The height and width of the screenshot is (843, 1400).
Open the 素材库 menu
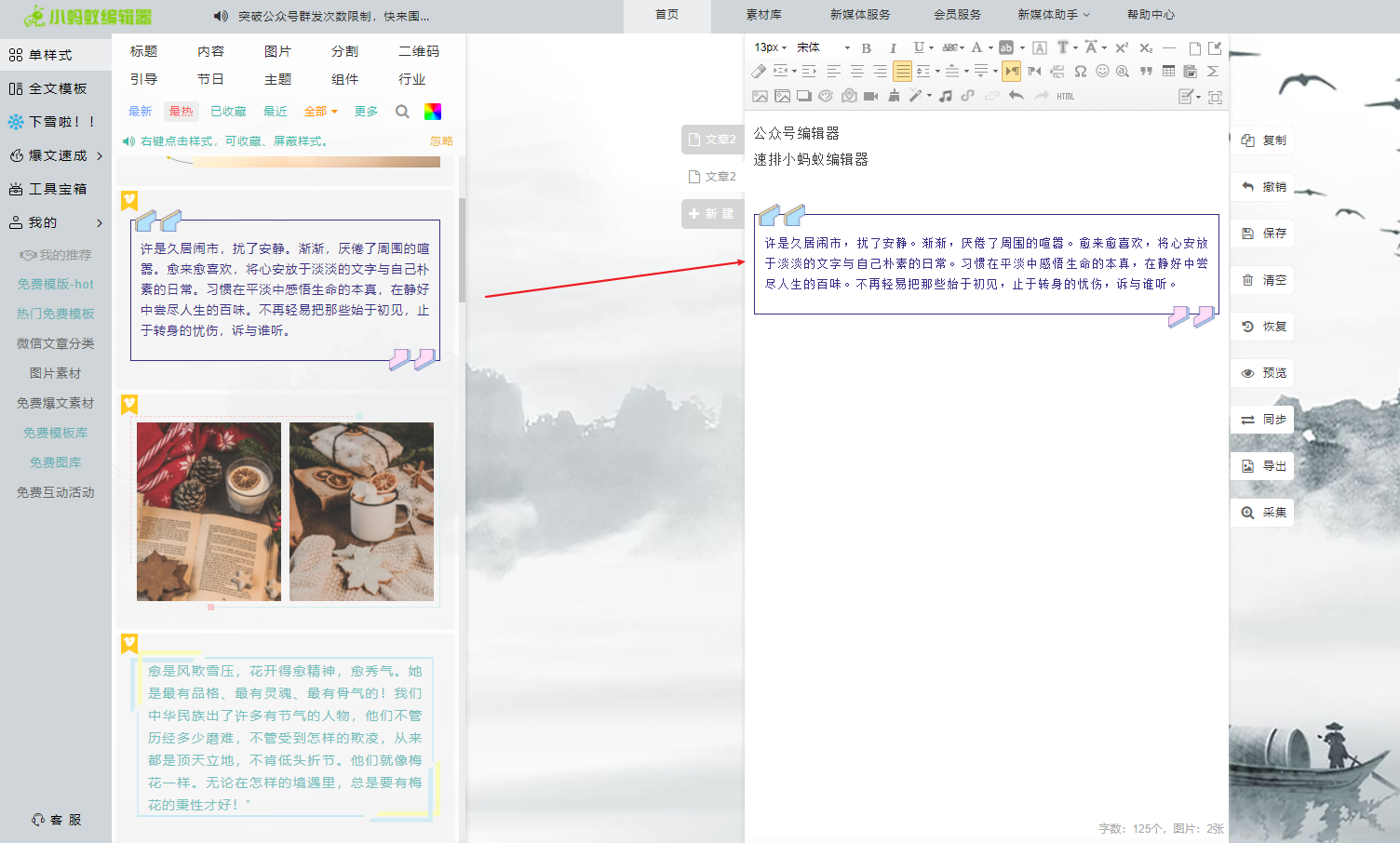click(763, 15)
